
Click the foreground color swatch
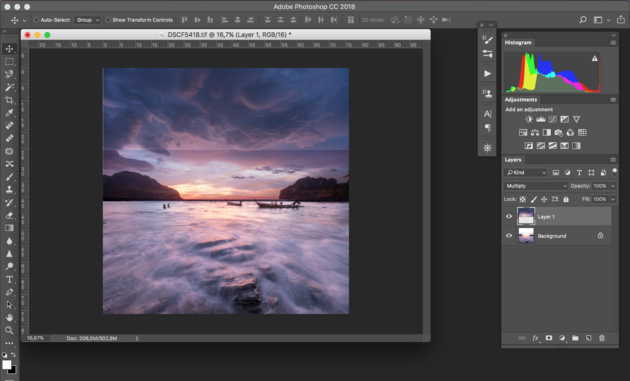pos(6,365)
